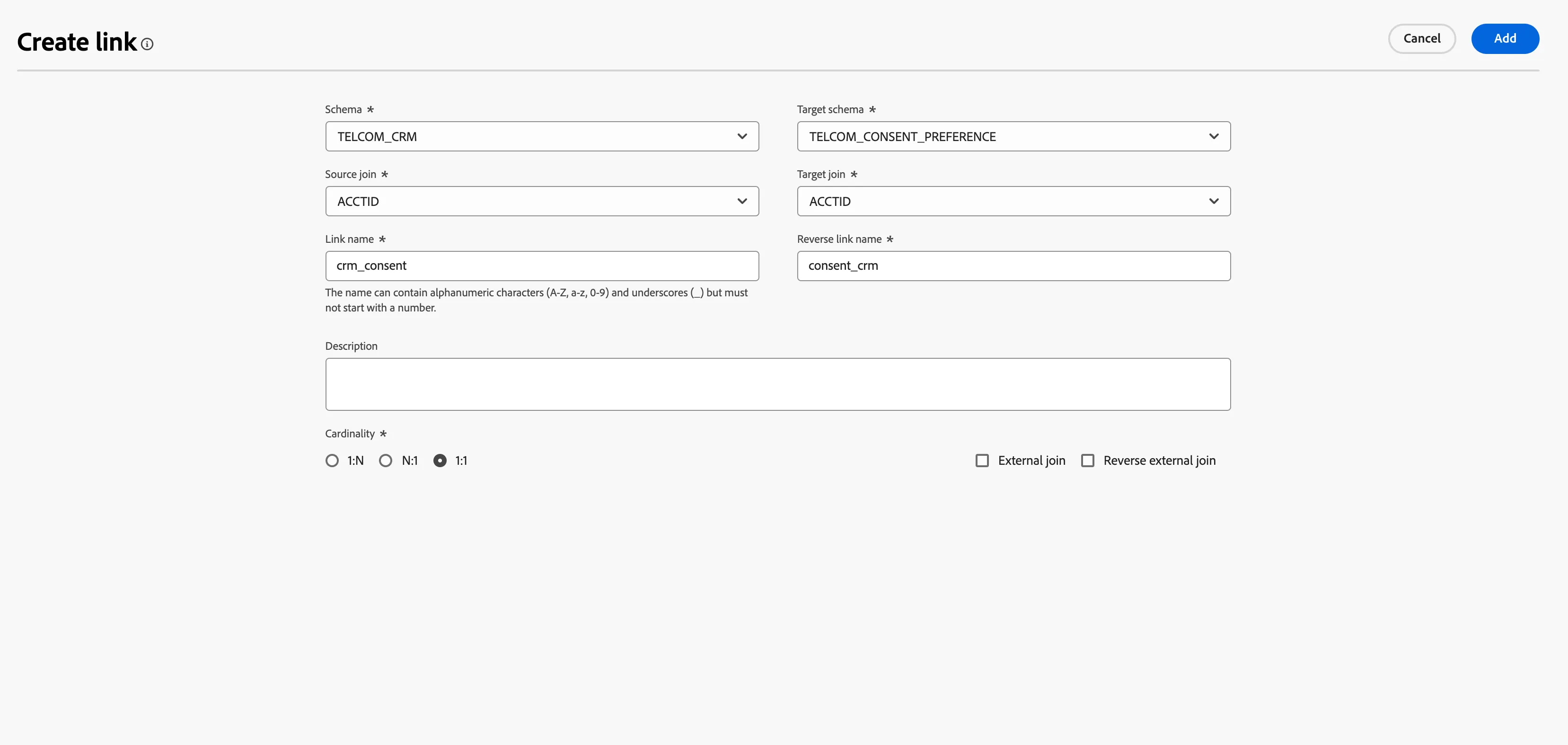The height and width of the screenshot is (745, 1568).
Task: Open the Target schema dropdown
Action: (x=1013, y=136)
